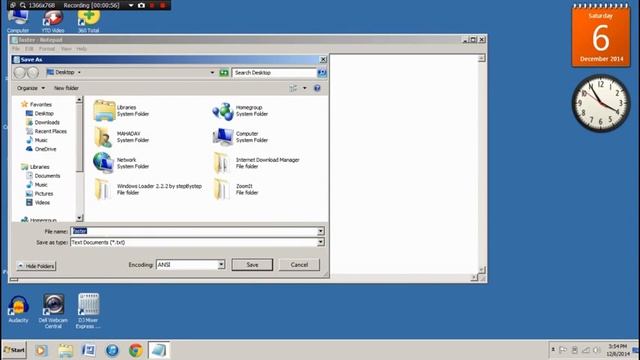Screen dimensions: 640x360
Task: Open Computer icon on the desktop
Action: point(18,22)
